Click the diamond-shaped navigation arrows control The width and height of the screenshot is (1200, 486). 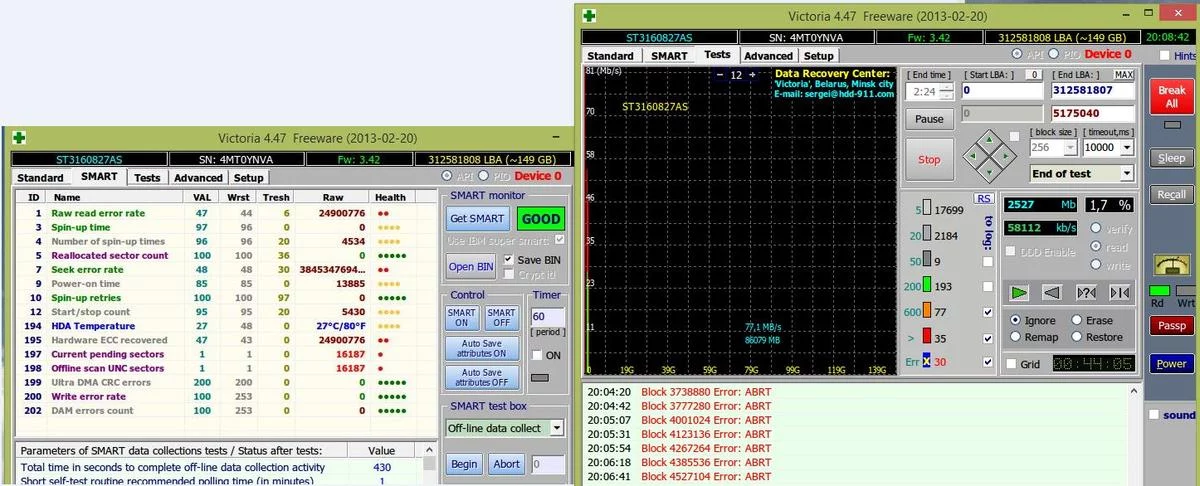pyautogui.click(x=987, y=154)
